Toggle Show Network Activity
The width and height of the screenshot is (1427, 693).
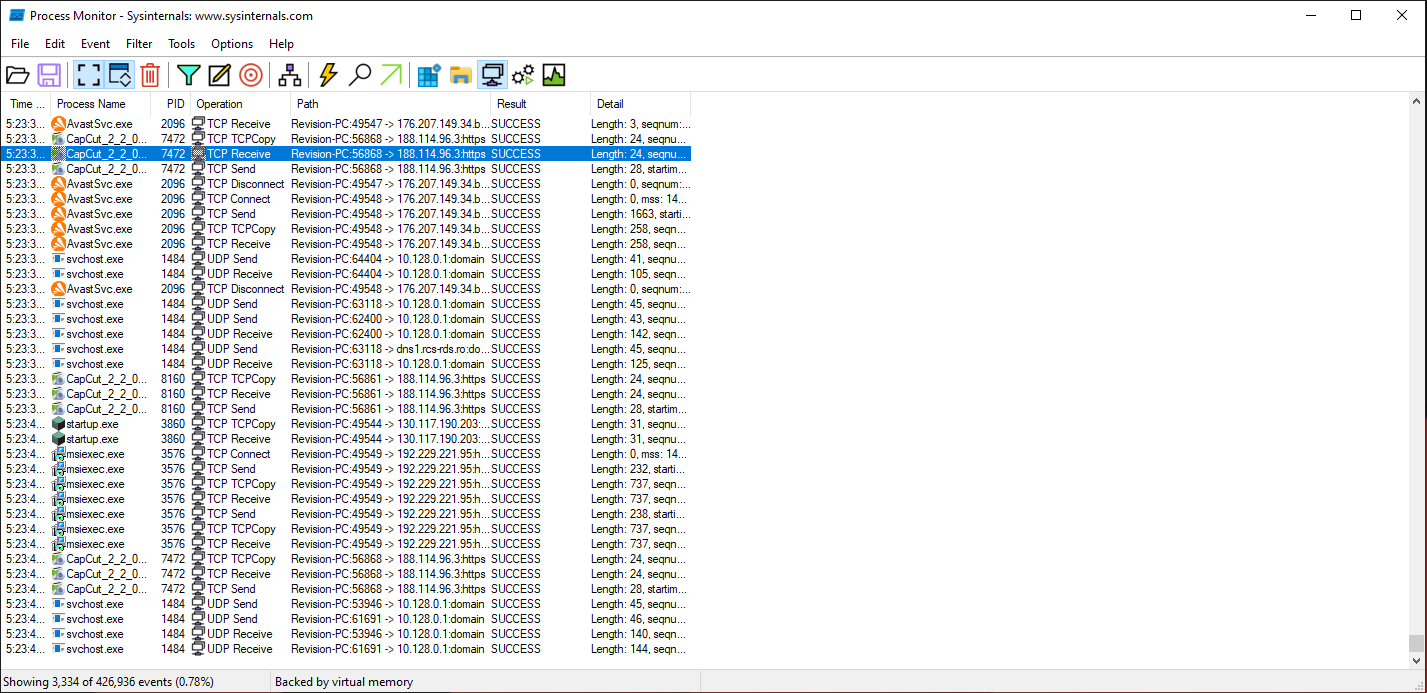(x=492, y=75)
